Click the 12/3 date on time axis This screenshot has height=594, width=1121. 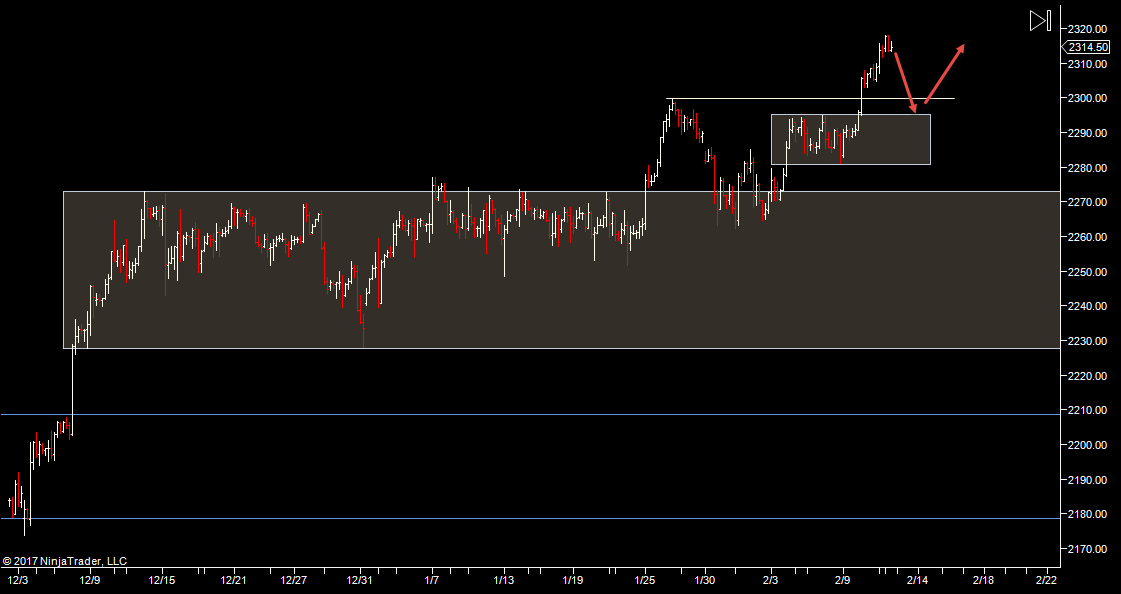coord(18,580)
